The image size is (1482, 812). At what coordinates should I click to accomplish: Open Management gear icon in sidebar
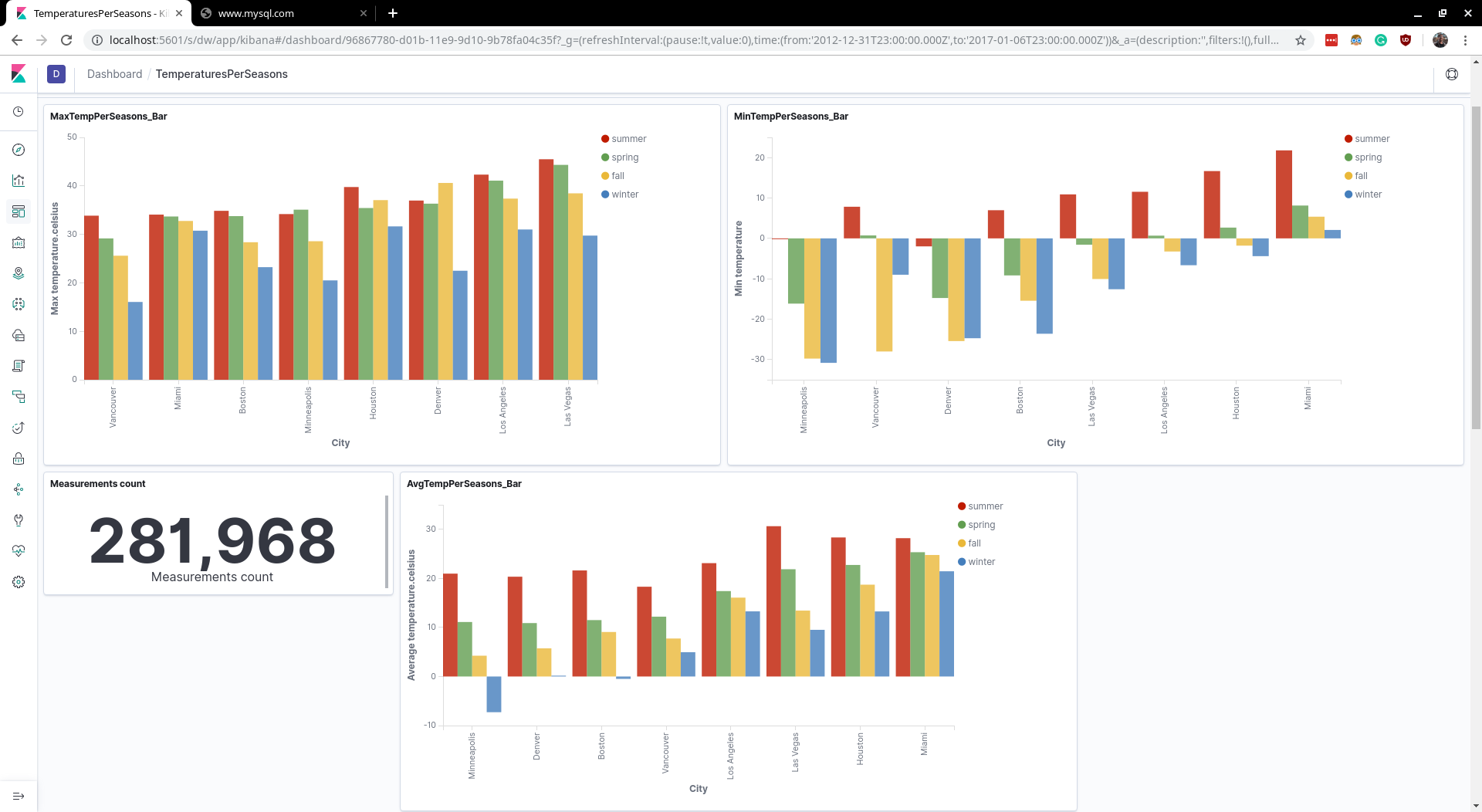click(19, 582)
